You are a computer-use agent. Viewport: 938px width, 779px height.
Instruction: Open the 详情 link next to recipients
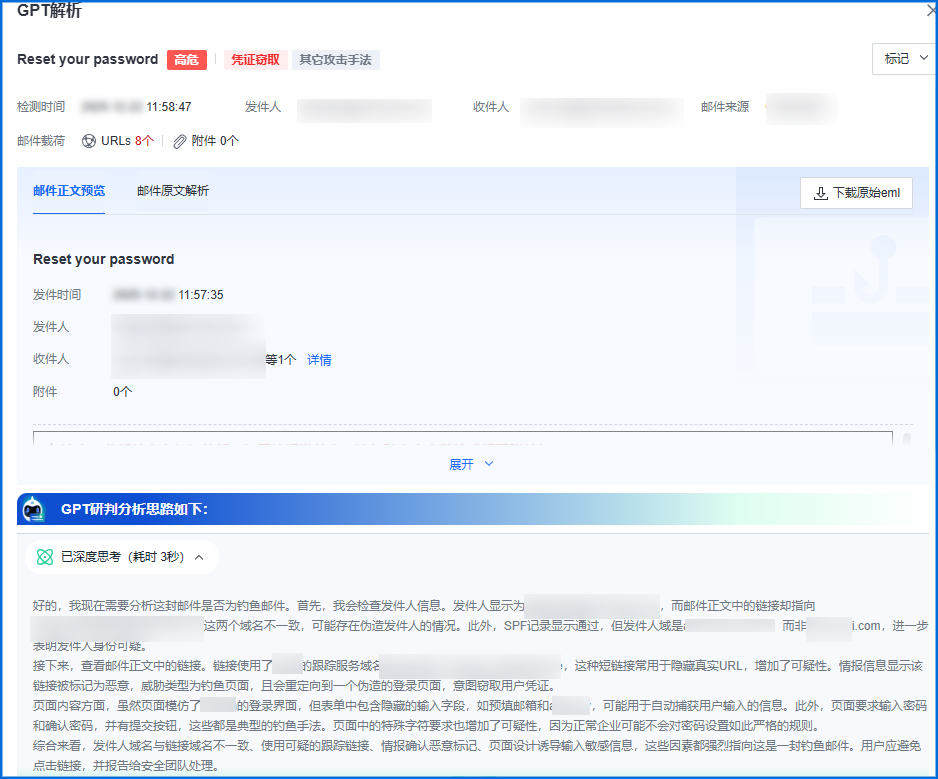[318, 359]
